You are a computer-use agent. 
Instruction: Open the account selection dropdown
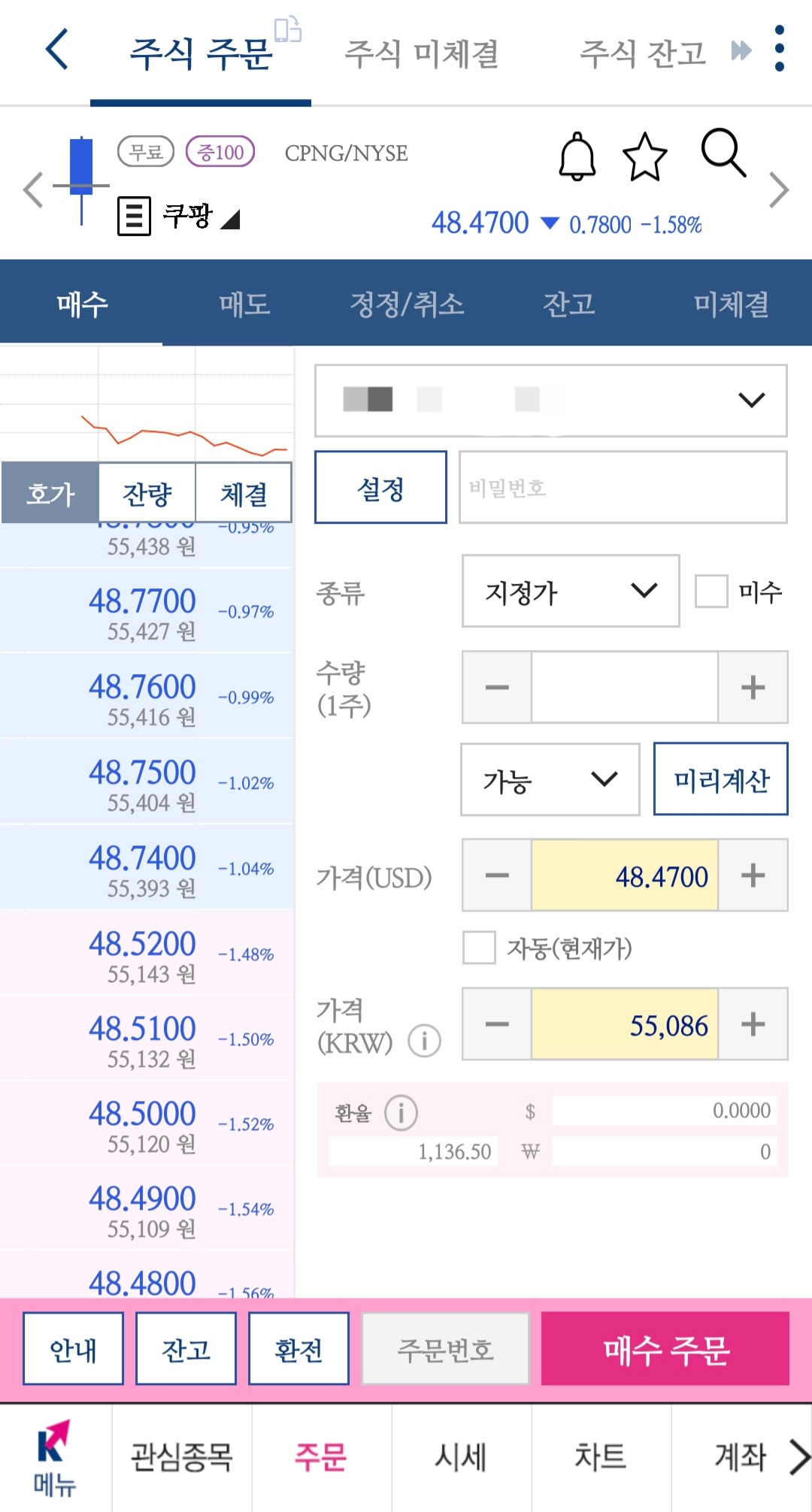[551, 401]
